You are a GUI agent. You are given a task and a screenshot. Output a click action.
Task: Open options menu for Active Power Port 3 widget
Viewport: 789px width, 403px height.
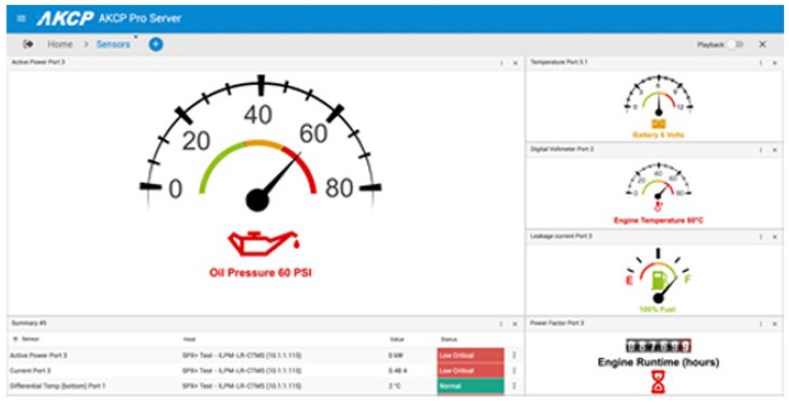[501, 63]
